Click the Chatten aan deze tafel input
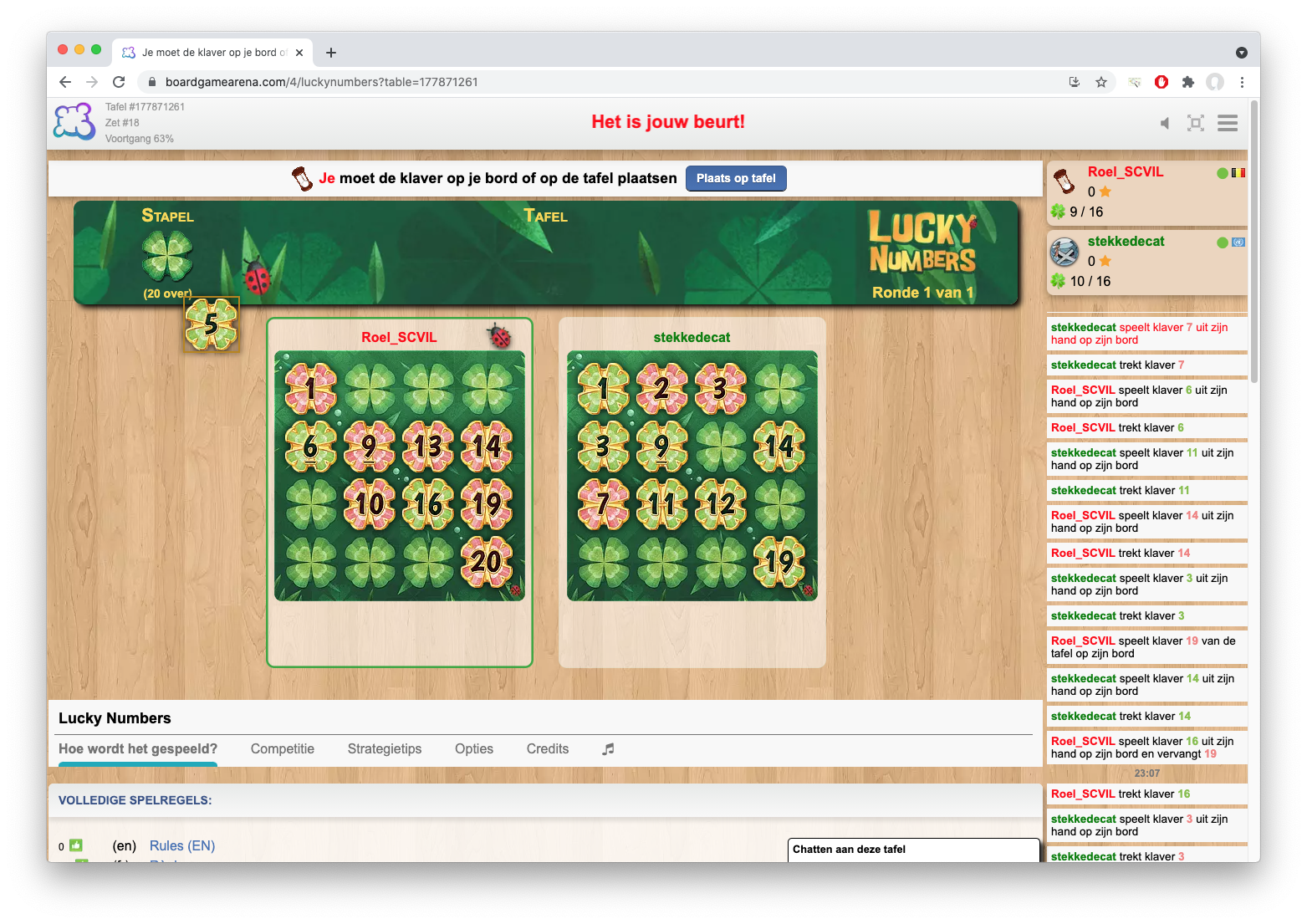The width and height of the screenshot is (1307, 924). pos(913,850)
